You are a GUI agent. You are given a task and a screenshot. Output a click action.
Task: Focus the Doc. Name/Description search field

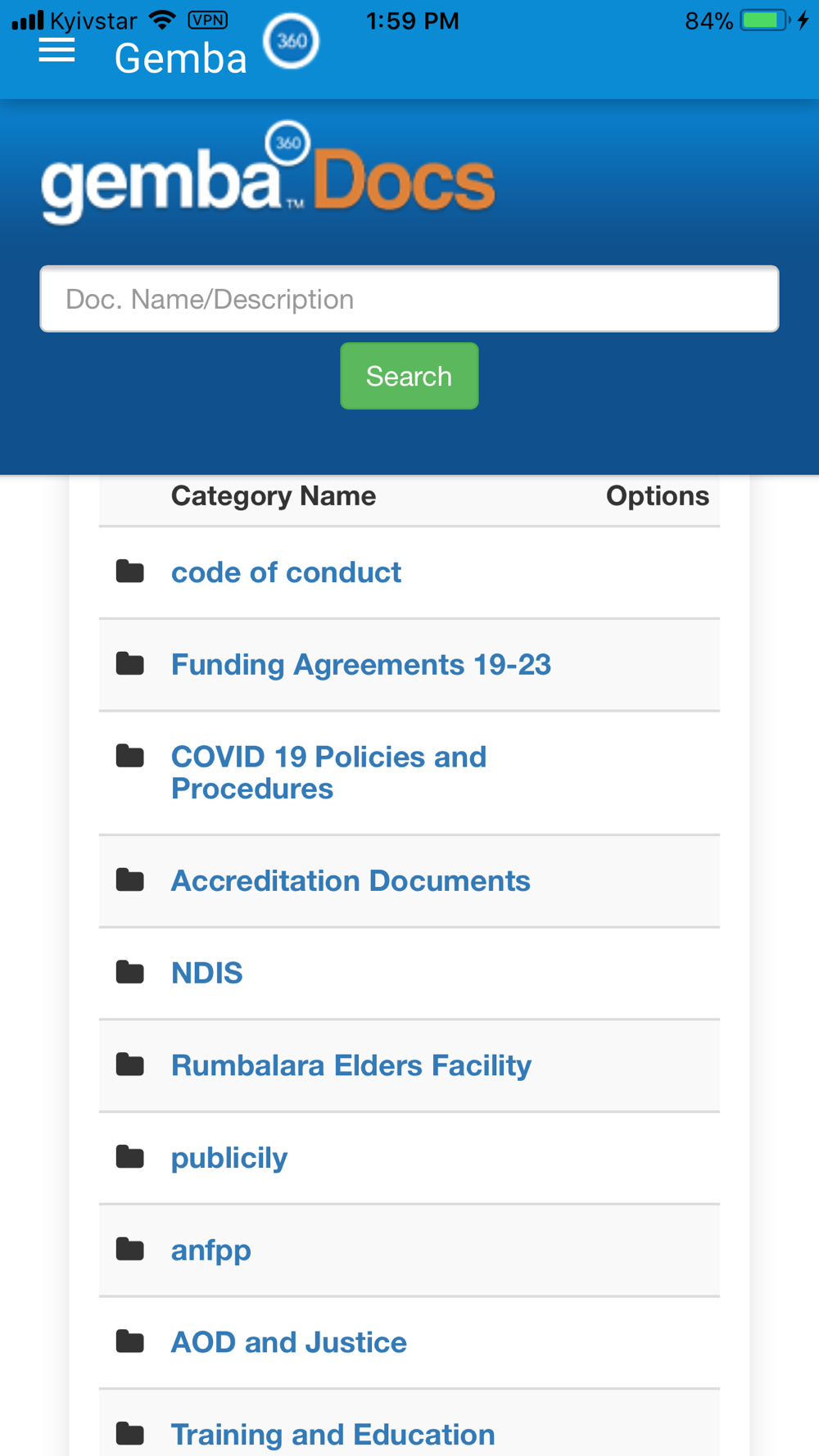click(409, 299)
